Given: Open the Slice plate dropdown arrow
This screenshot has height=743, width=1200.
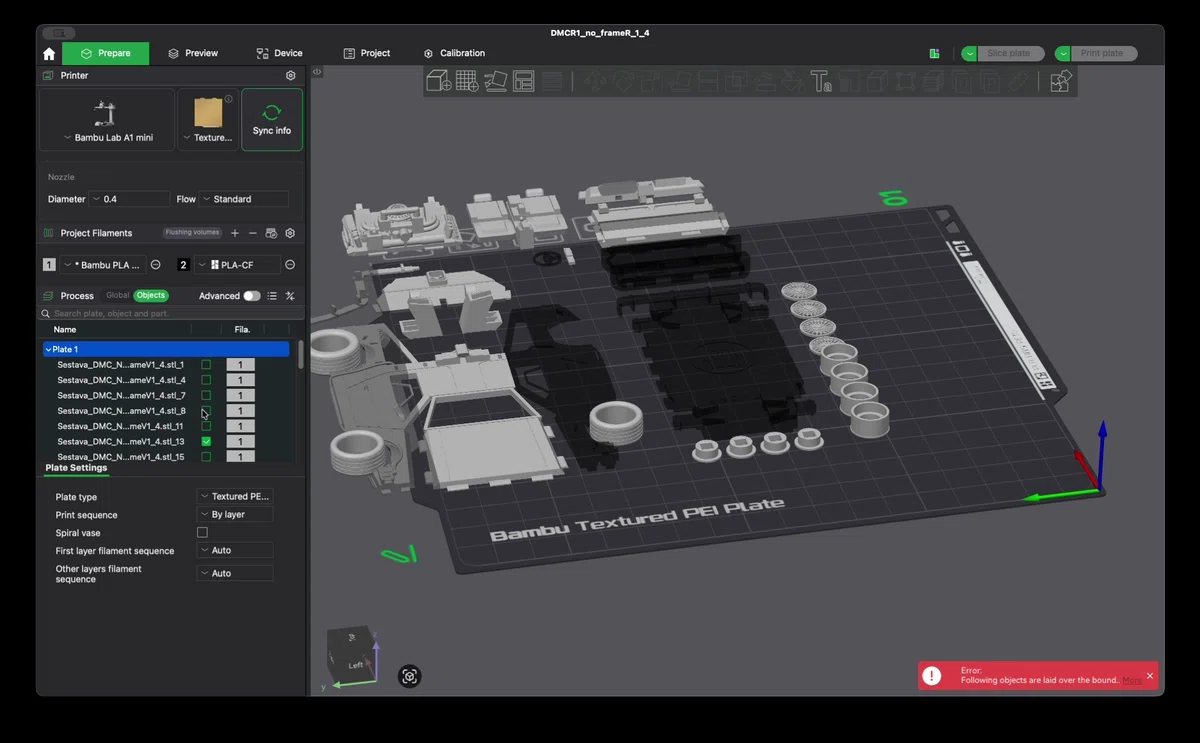Looking at the screenshot, I should pos(969,53).
